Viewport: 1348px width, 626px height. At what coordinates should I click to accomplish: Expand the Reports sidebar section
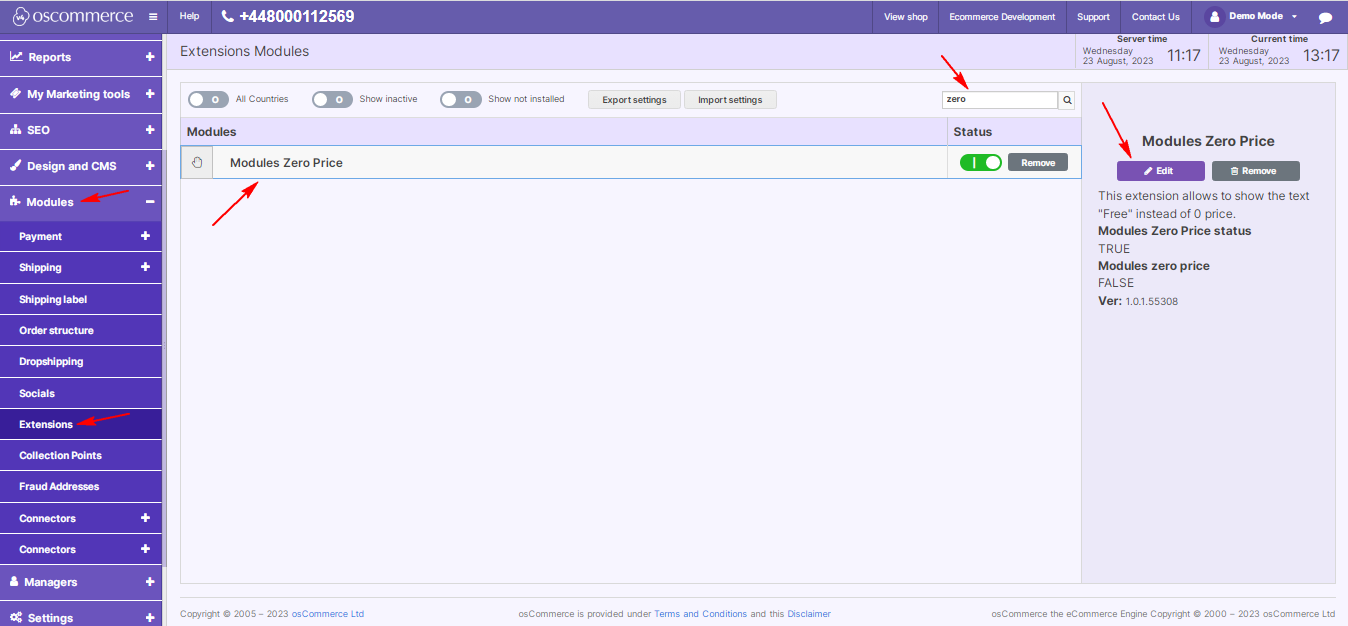(150, 57)
